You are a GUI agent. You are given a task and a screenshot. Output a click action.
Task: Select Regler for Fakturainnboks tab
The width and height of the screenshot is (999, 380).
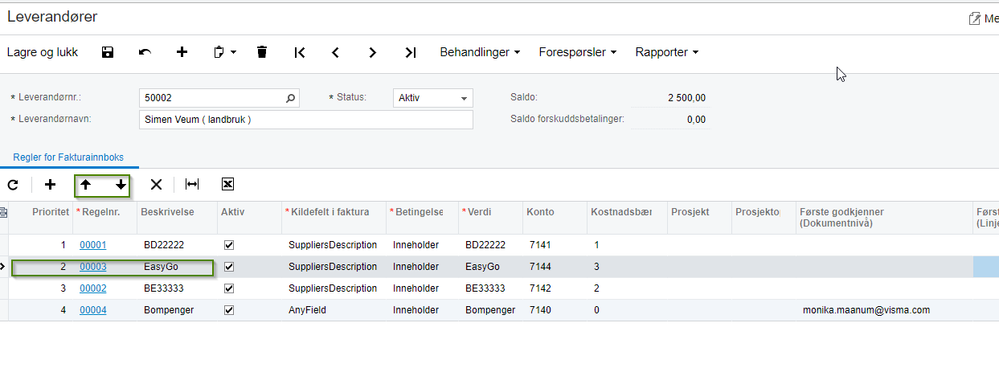(x=69, y=157)
